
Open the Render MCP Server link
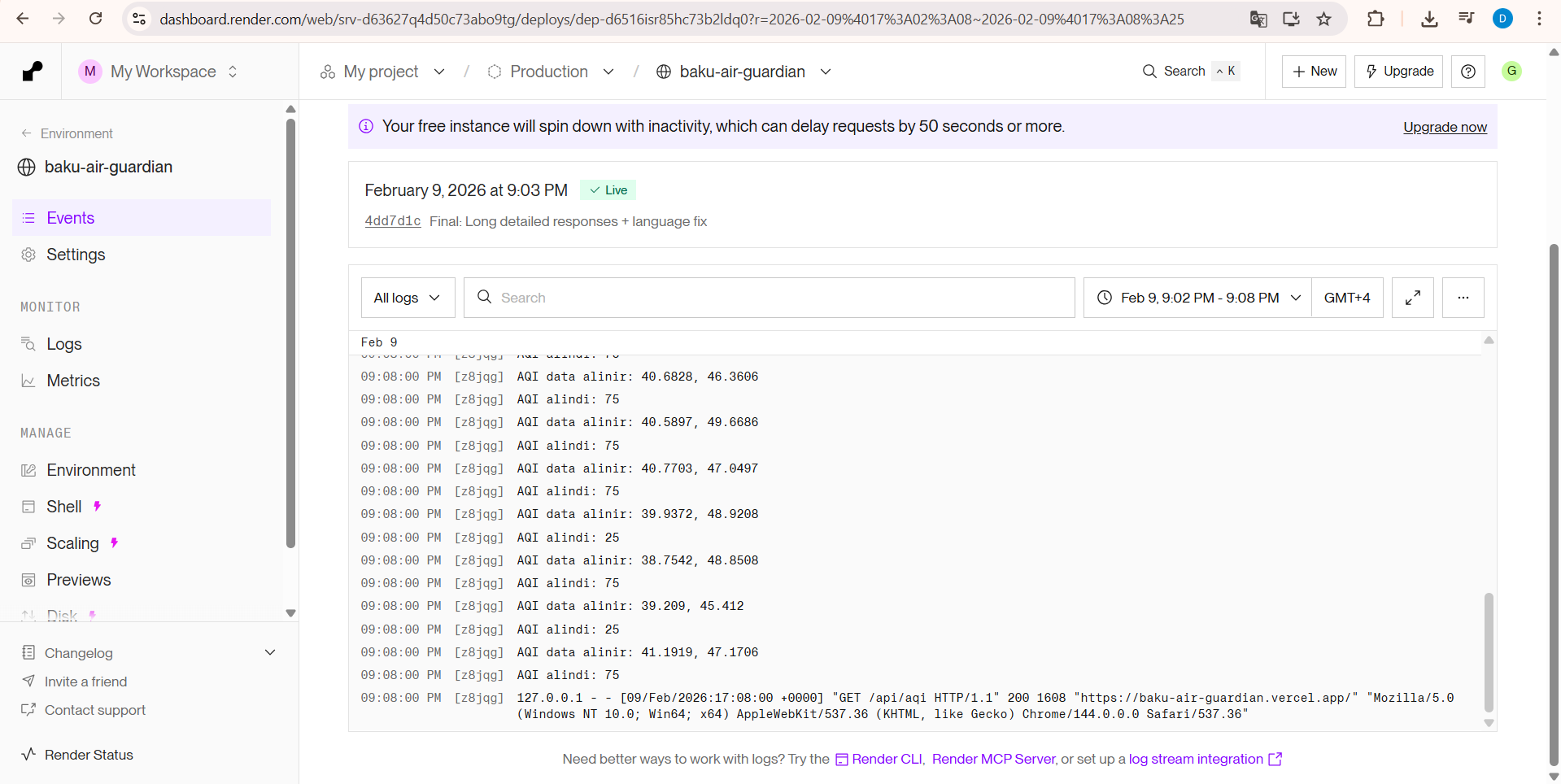pos(993,759)
